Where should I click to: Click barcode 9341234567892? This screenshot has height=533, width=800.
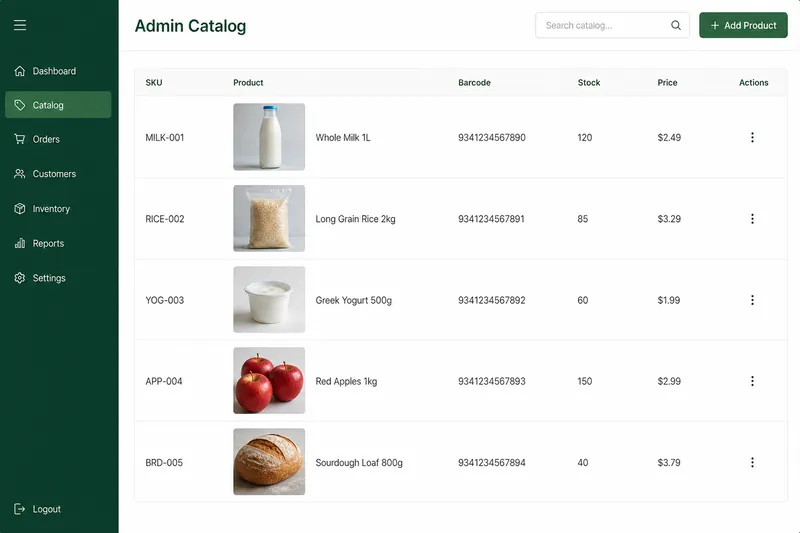pos(492,300)
